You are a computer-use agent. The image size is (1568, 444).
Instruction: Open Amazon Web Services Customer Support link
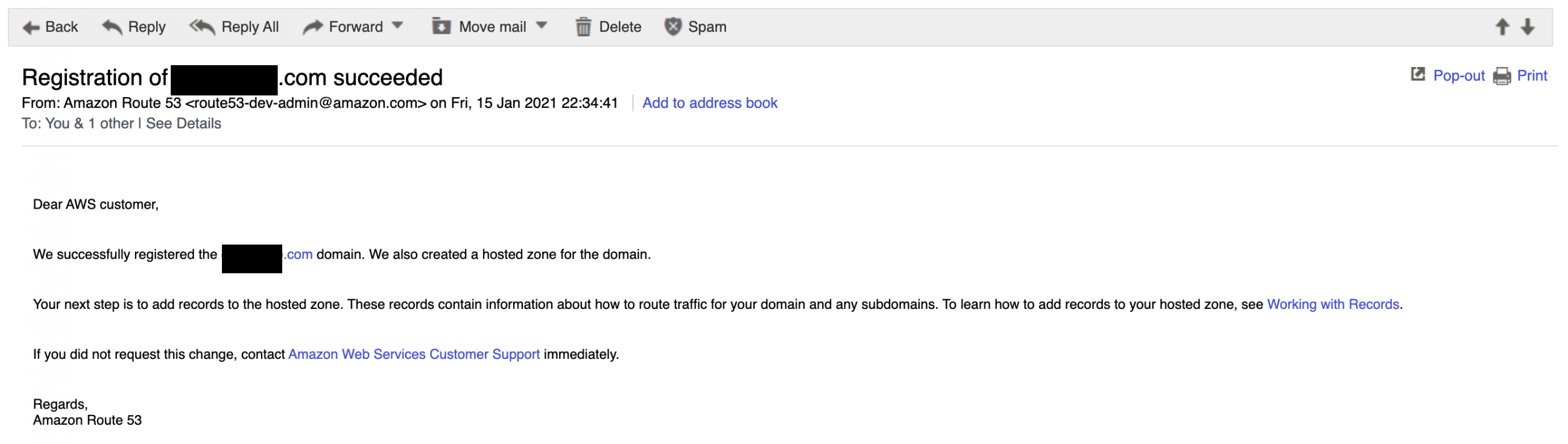(x=414, y=355)
